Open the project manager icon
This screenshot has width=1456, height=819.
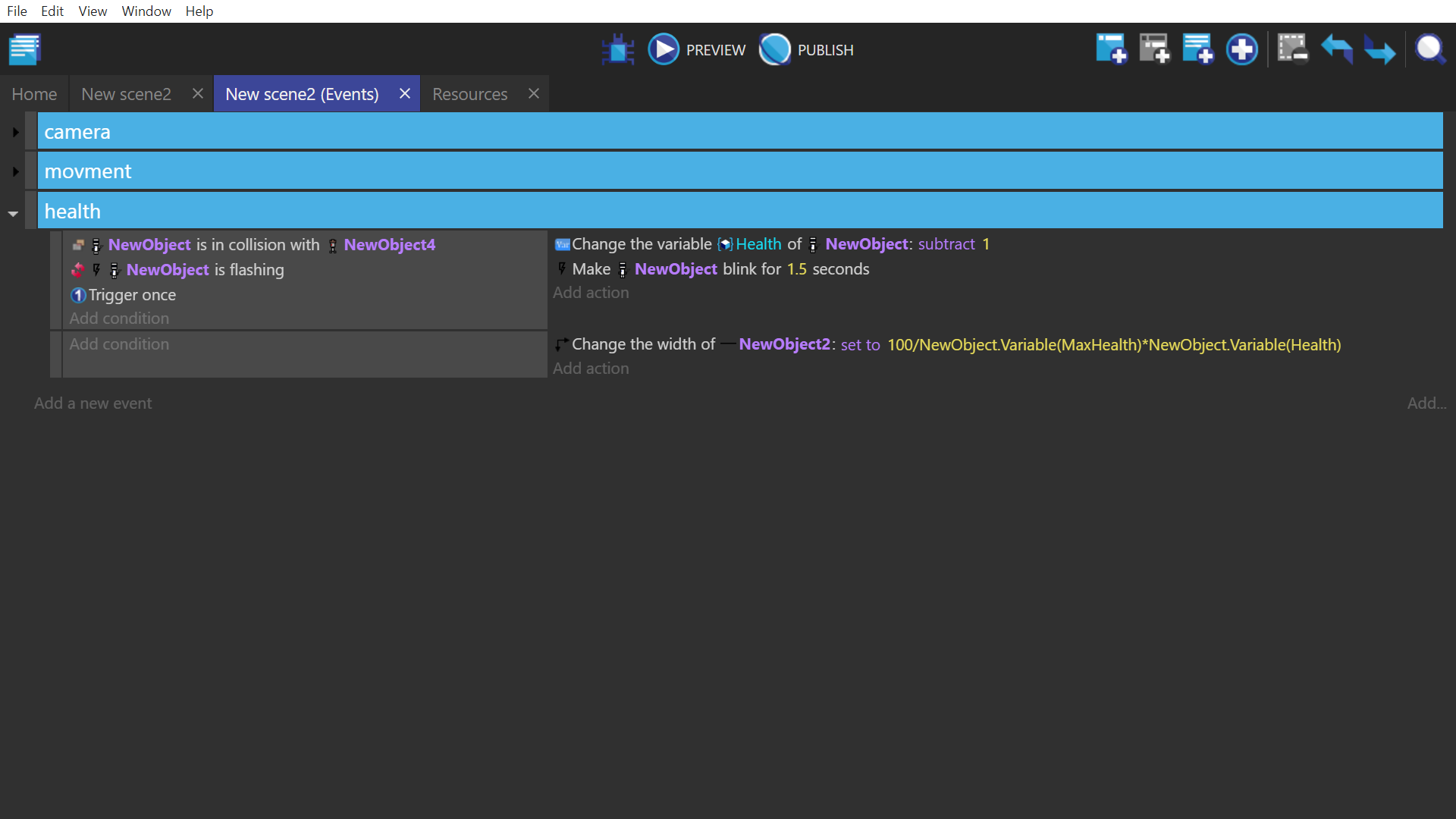click(24, 50)
